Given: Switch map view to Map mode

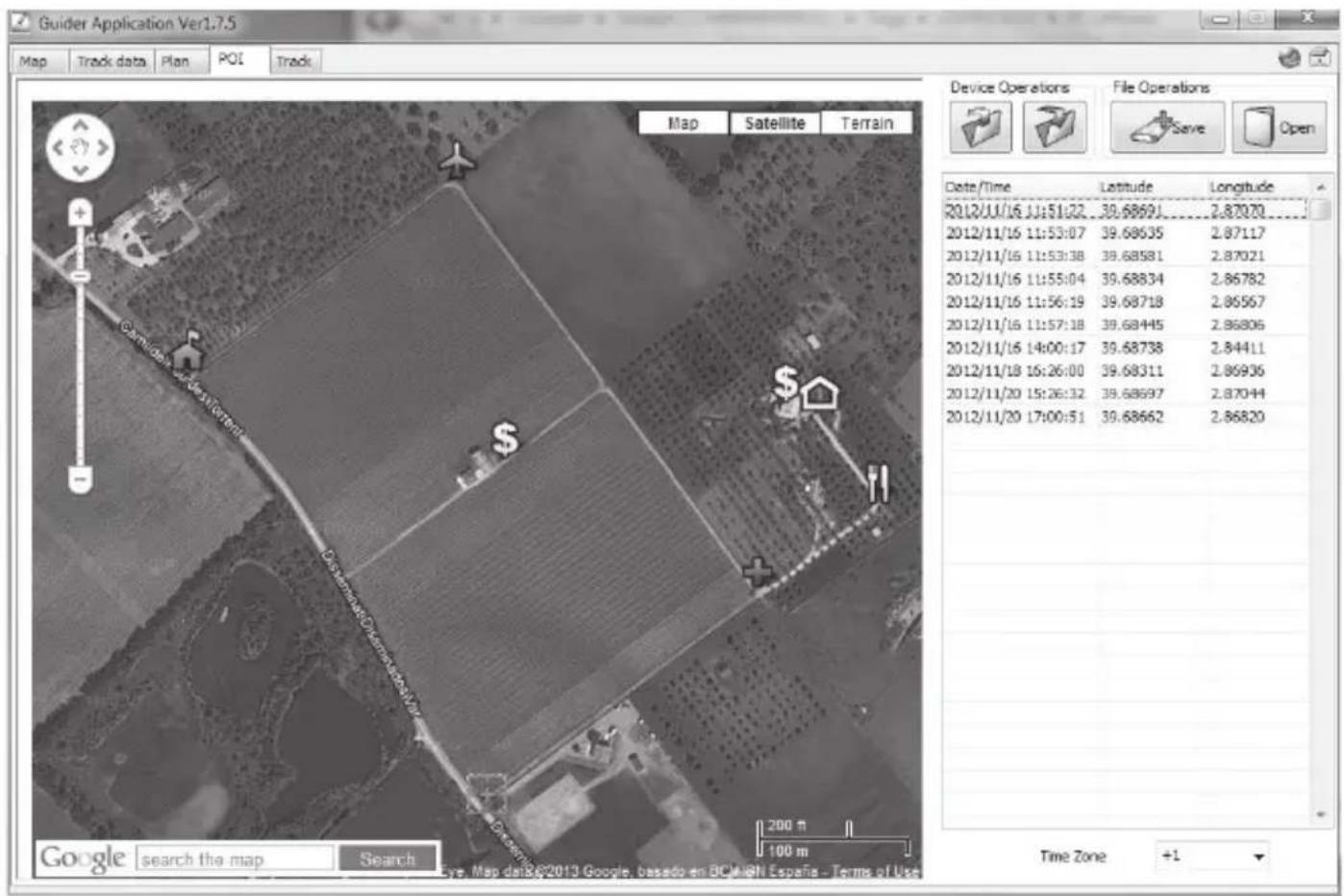Looking at the screenshot, I should pyautogui.click(x=683, y=123).
